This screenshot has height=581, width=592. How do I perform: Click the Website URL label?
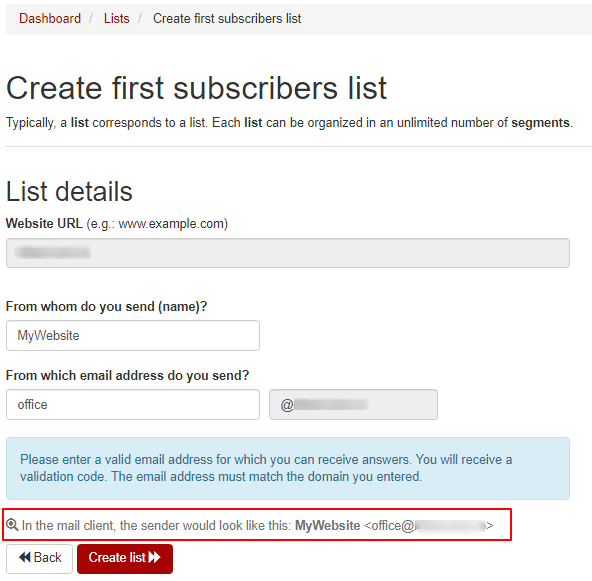tap(44, 223)
